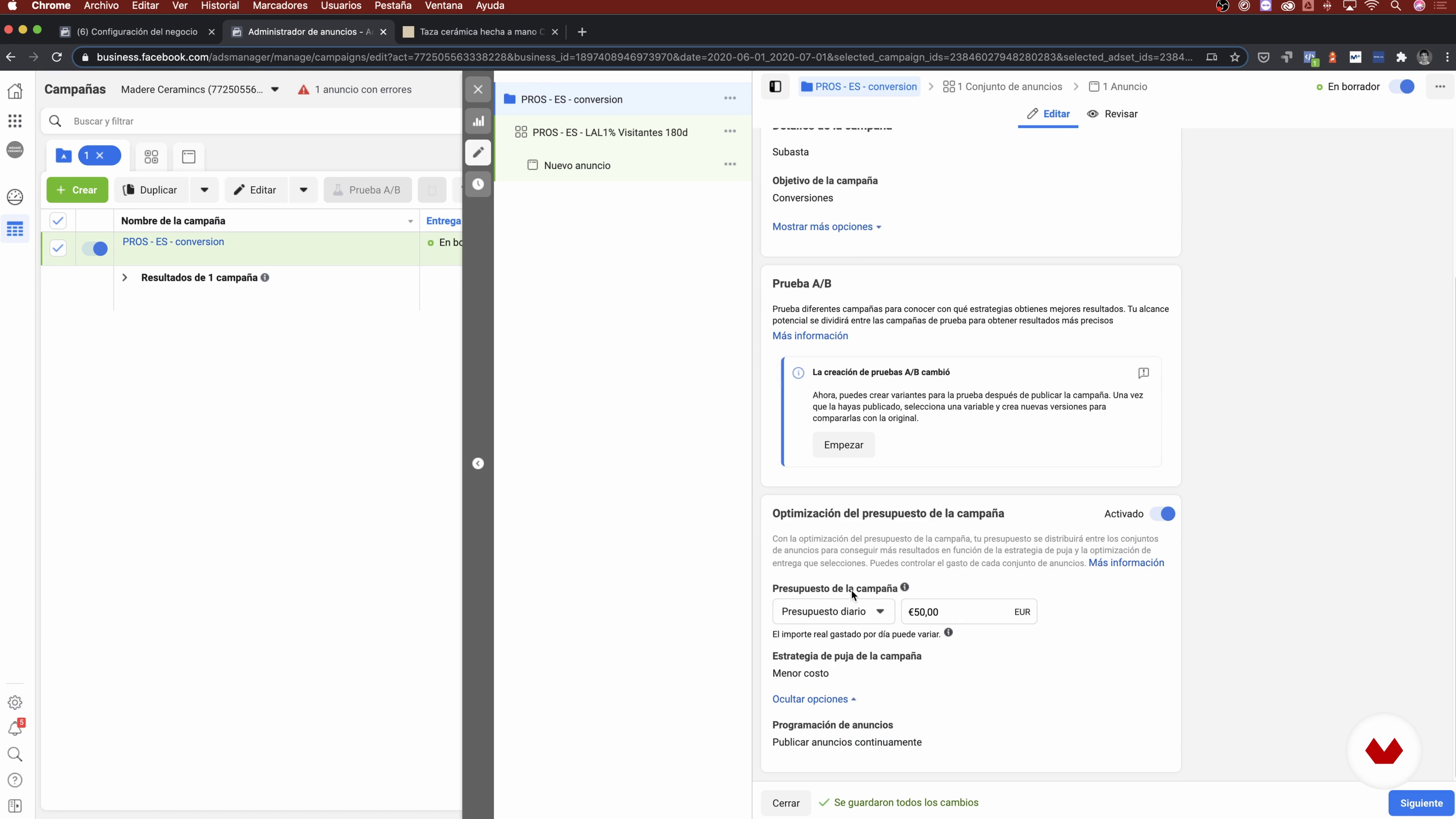Open the notifications bell in the left sidebar

coord(15,728)
